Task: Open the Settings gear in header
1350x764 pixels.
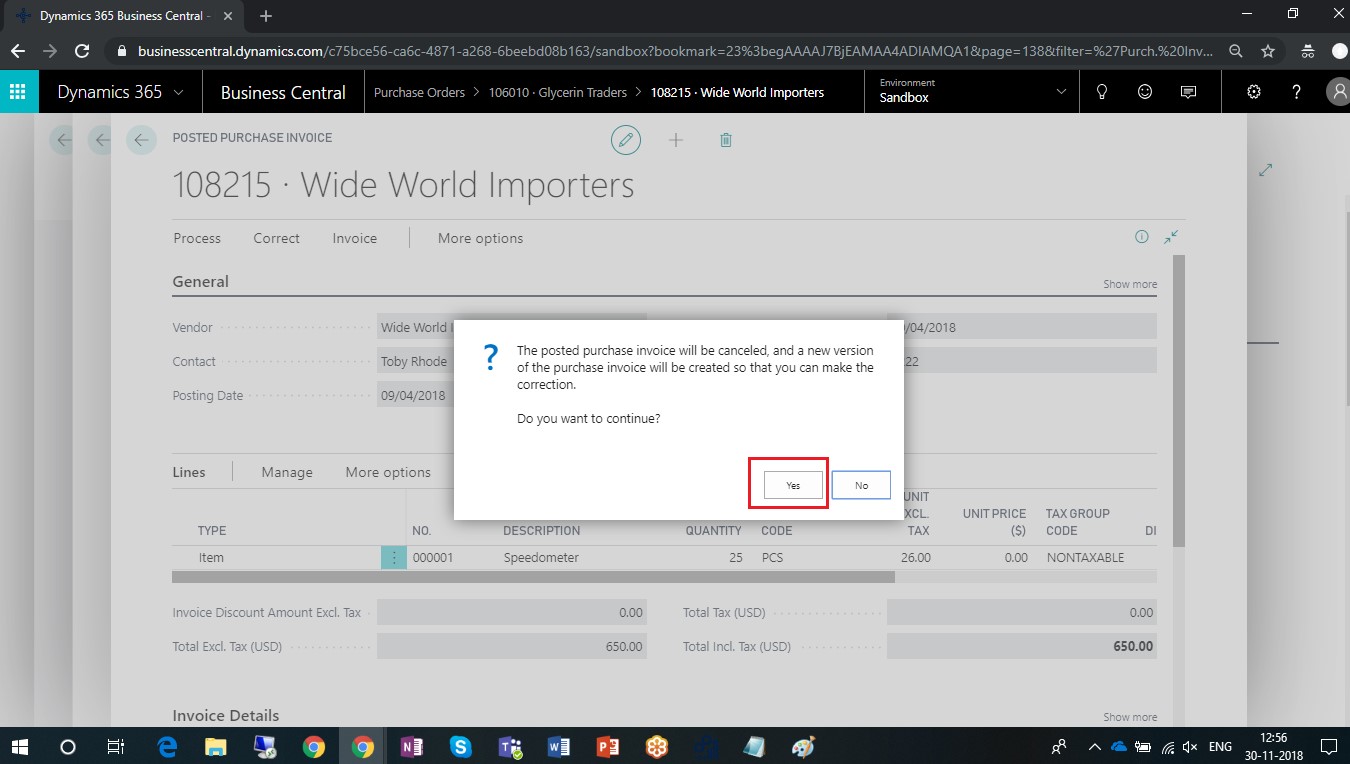Action: pos(1254,92)
